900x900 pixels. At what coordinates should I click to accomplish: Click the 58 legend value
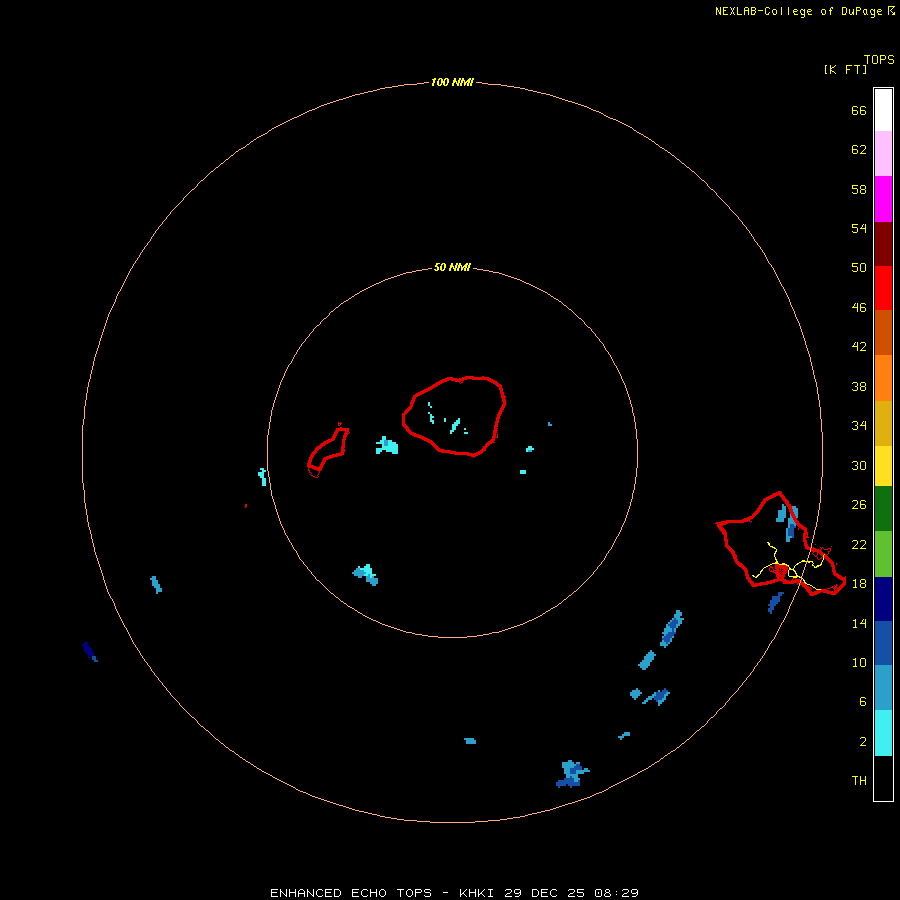[x=859, y=189]
